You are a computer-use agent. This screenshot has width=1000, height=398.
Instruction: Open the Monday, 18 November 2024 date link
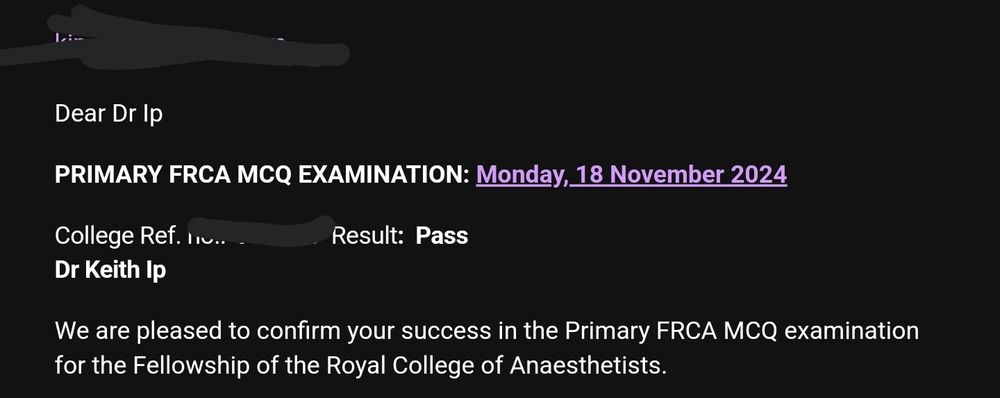631,175
